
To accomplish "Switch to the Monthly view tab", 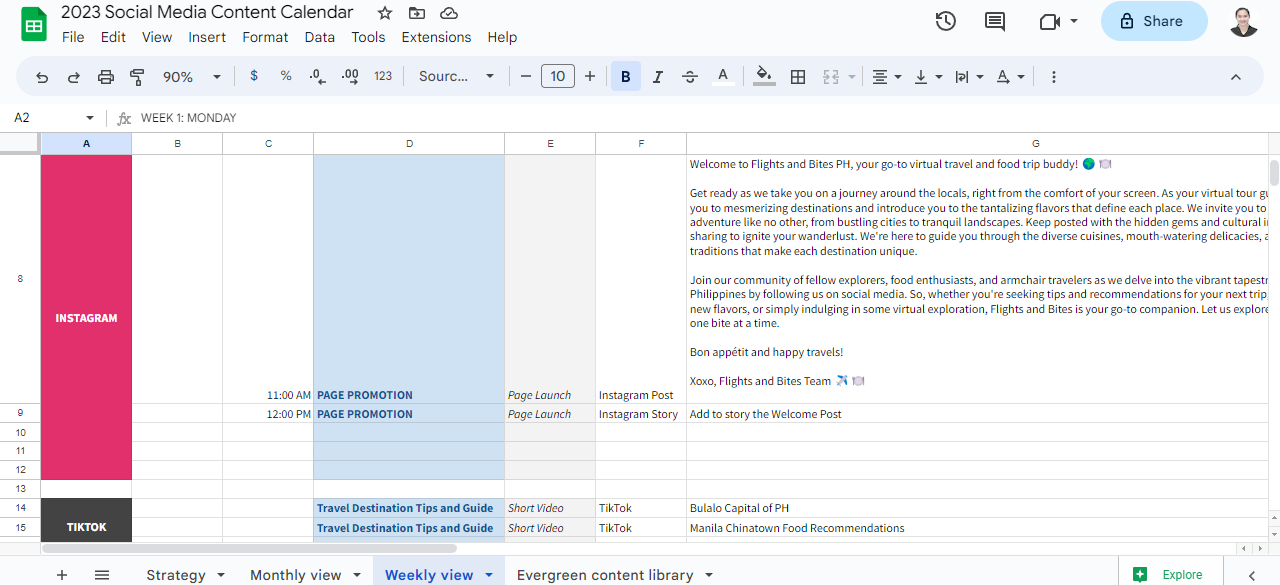I will point(296,575).
